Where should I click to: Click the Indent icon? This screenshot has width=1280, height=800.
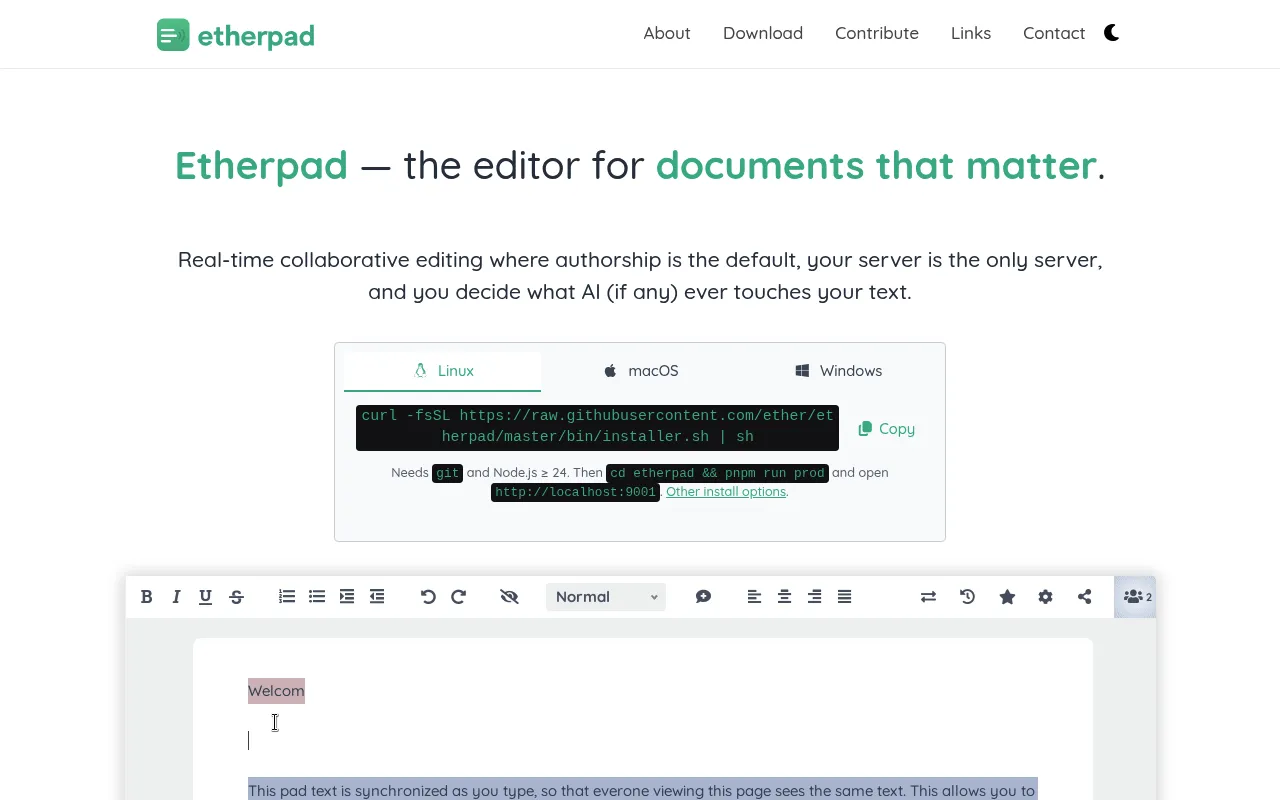[347, 597]
